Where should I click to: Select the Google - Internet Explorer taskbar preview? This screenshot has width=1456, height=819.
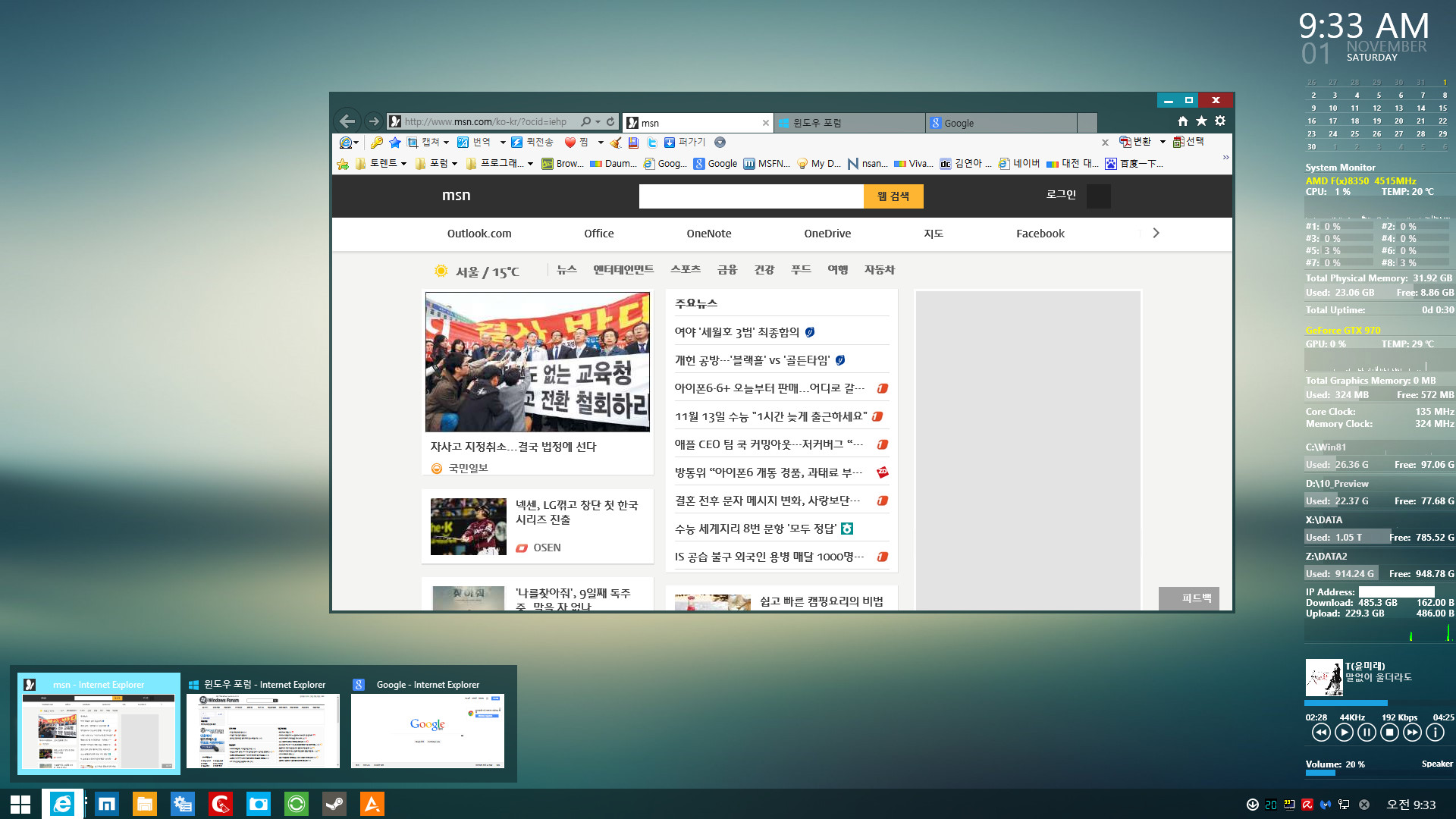[x=428, y=724]
